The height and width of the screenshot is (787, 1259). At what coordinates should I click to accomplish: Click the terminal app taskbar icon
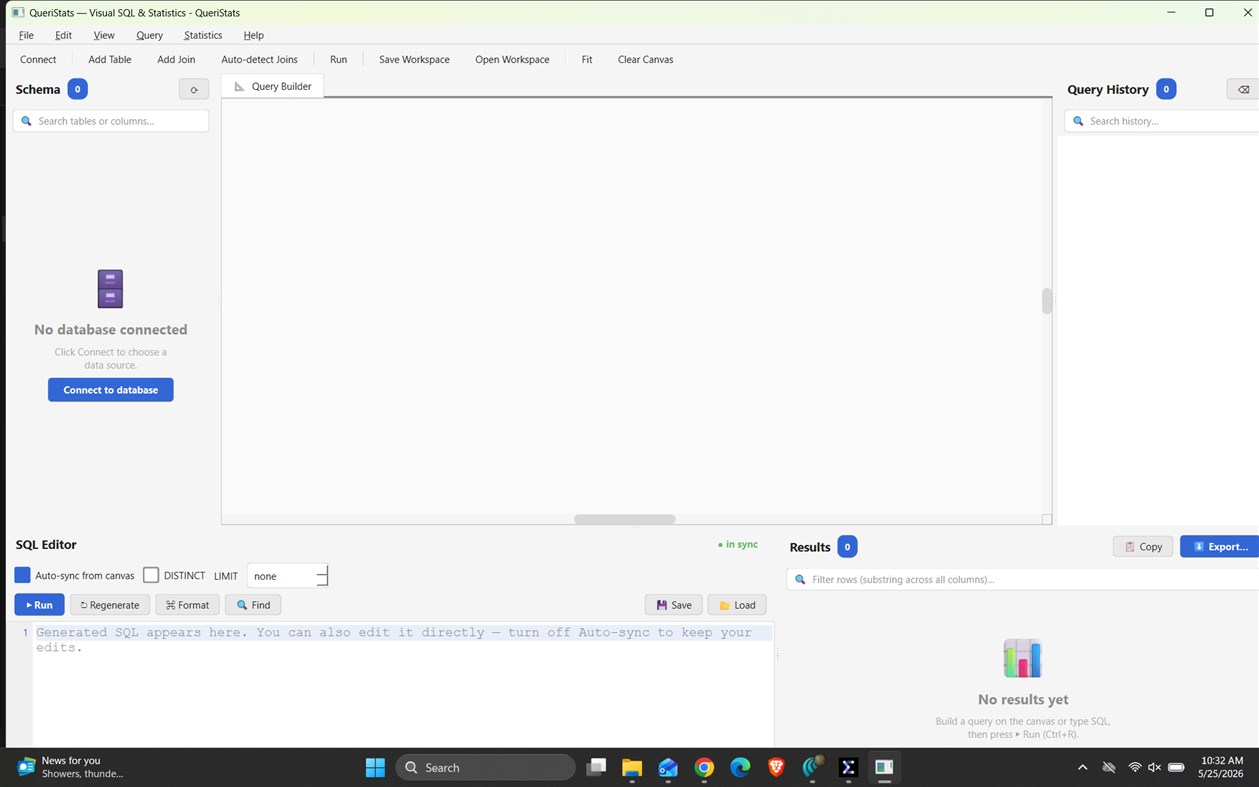point(848,767)
